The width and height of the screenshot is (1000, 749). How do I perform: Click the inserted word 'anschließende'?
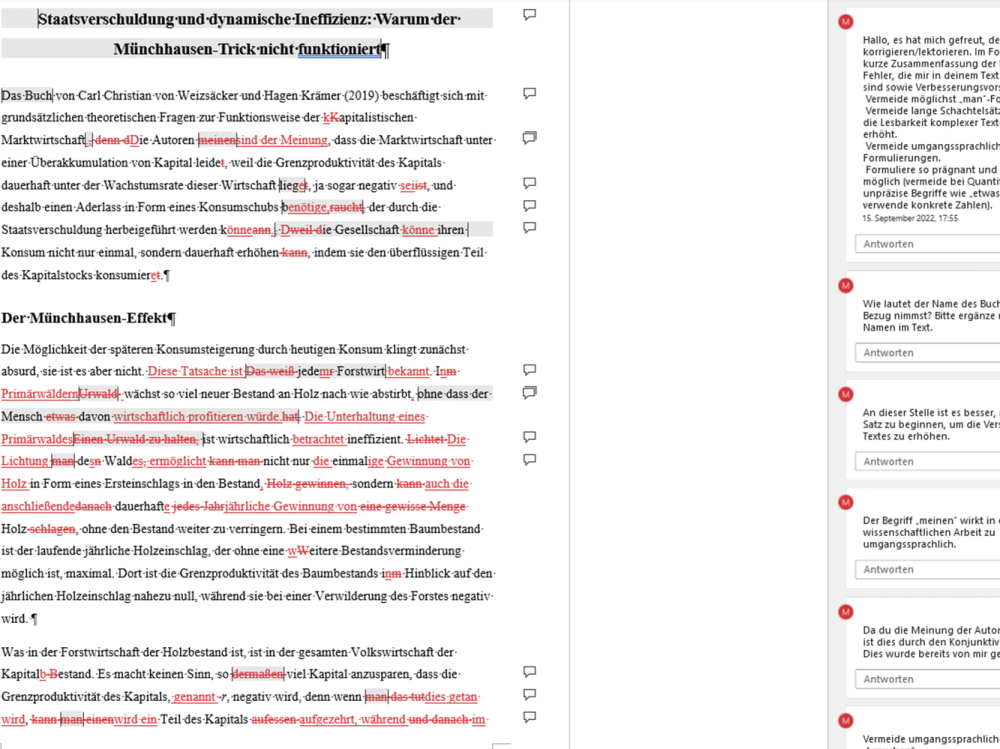(38, 507)
